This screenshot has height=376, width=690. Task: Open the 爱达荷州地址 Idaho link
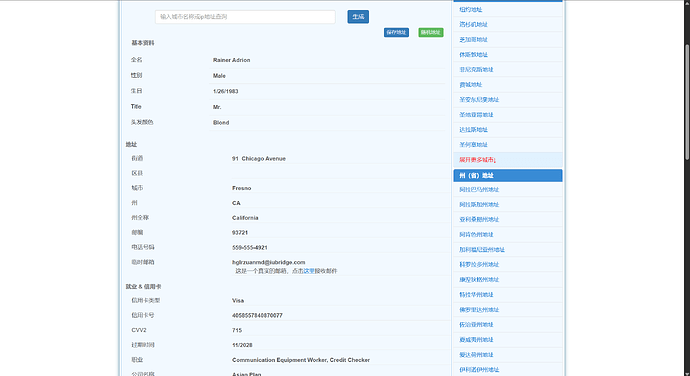pyautogui.click(x=476, y=354)
